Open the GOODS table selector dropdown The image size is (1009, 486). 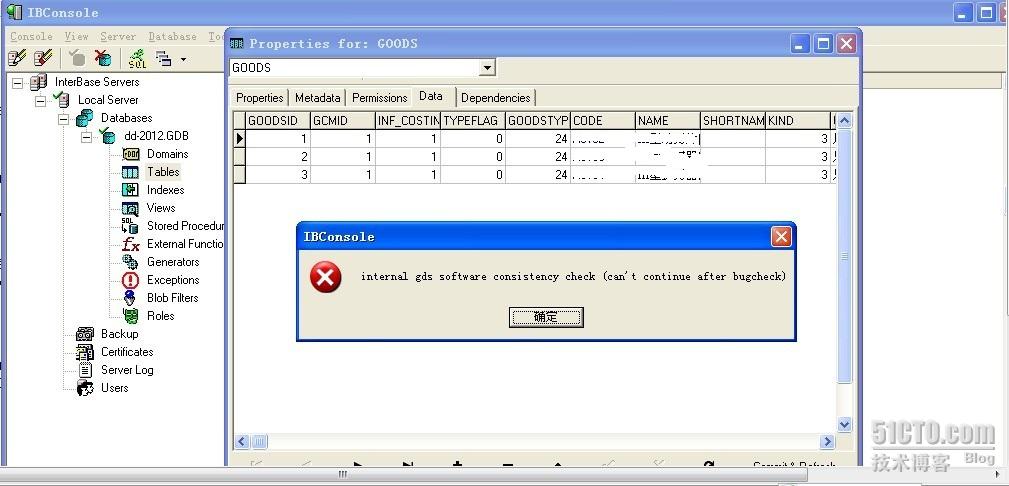(487, 68)
